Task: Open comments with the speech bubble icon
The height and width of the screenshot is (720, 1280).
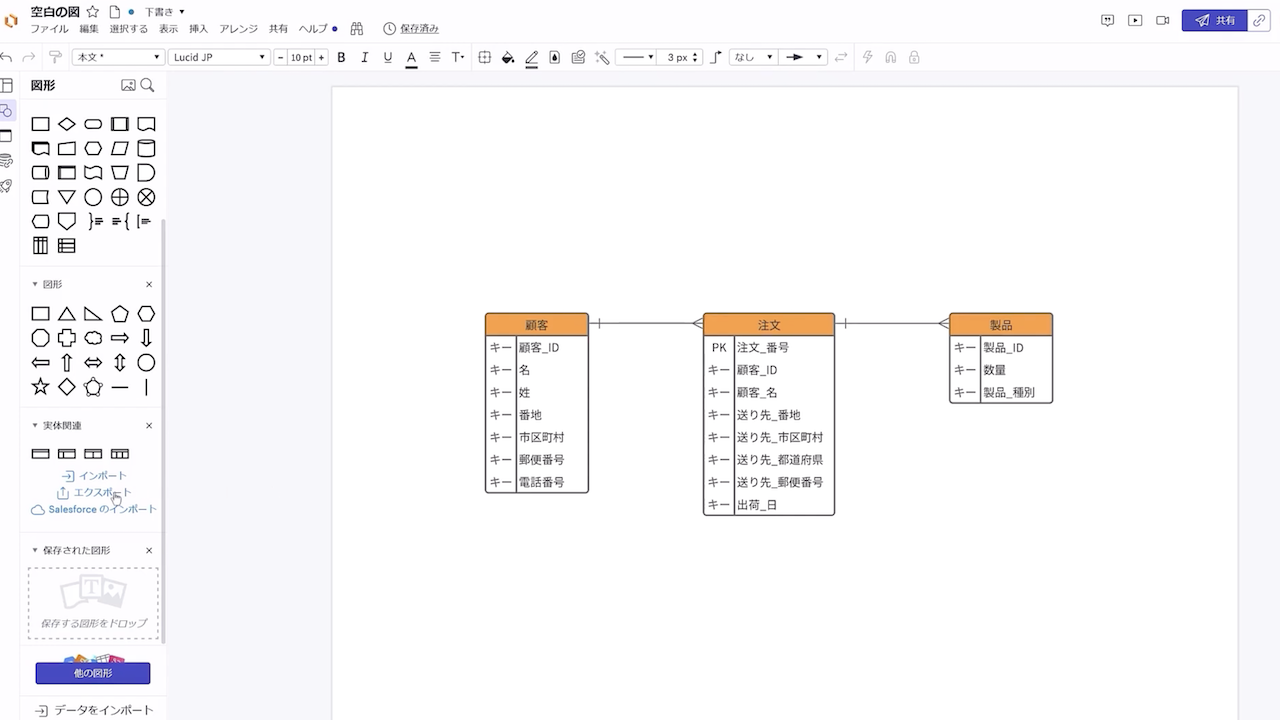Action: click(1107, 20)
